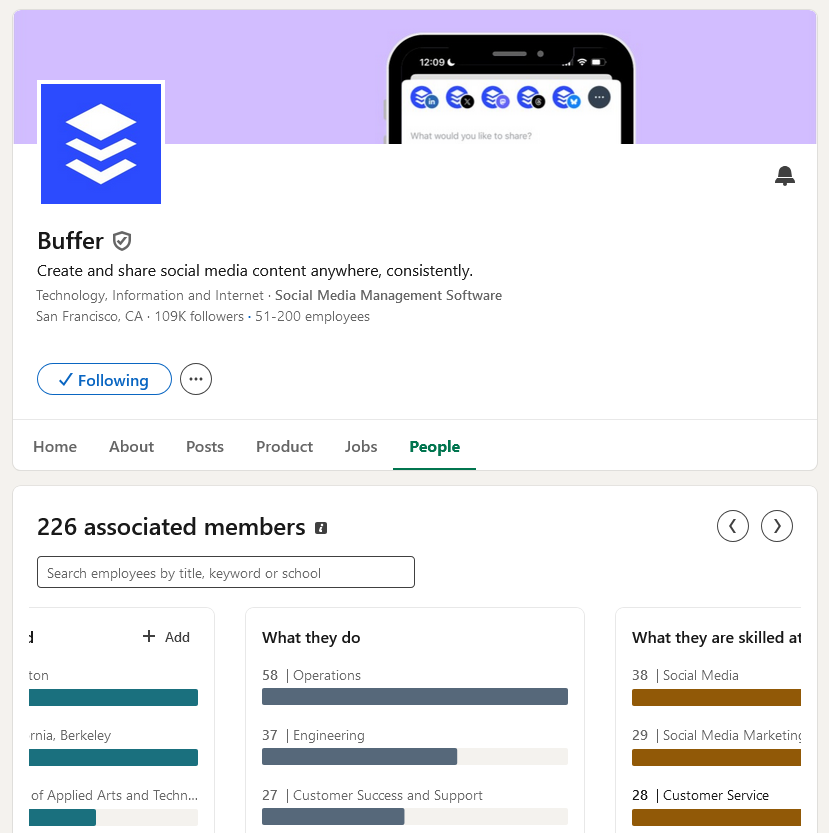Filter by the Operations bar
829x833 pixels.
(x=414, y=696)
